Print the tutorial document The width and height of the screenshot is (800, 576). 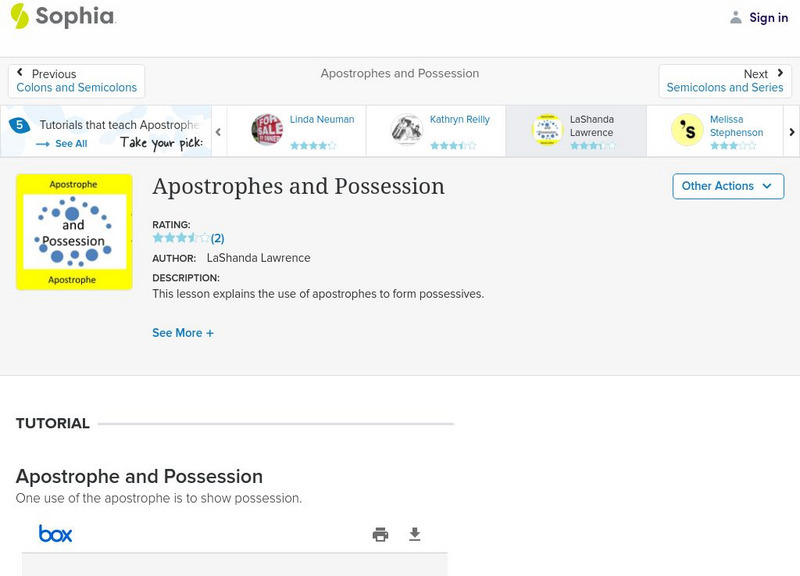(380, 535)
